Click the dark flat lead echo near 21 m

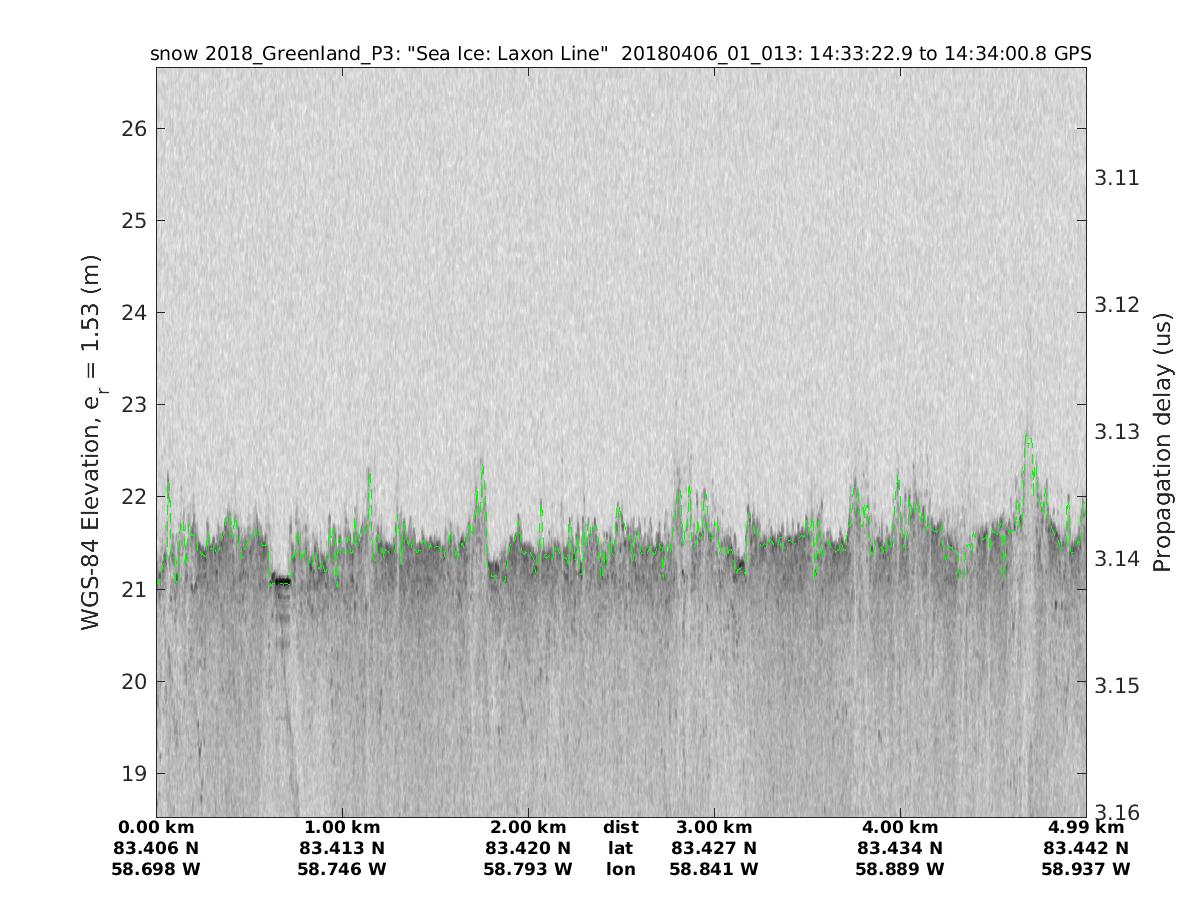click(283, 581)
